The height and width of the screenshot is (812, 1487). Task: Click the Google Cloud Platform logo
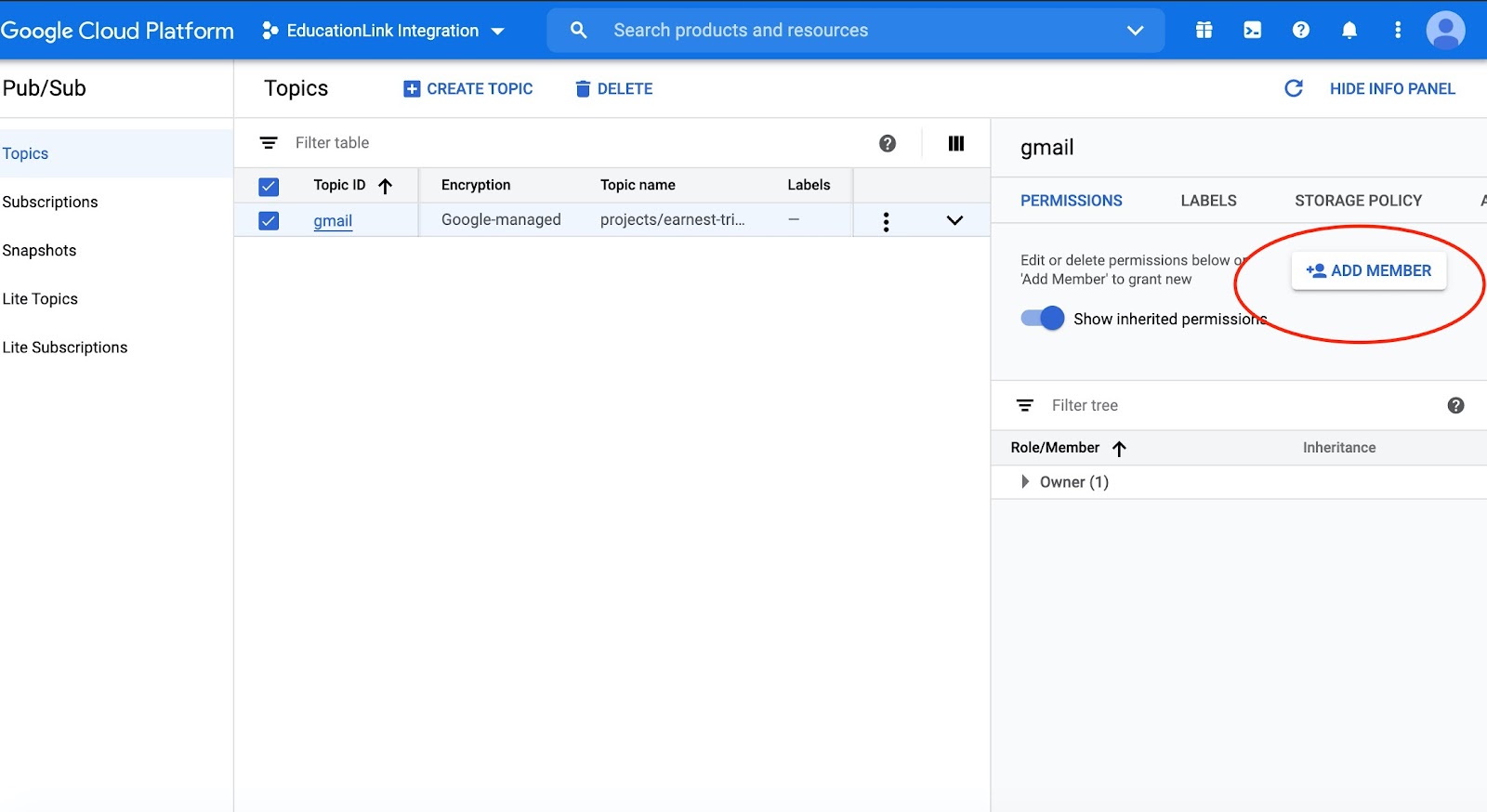coord(117,31)
